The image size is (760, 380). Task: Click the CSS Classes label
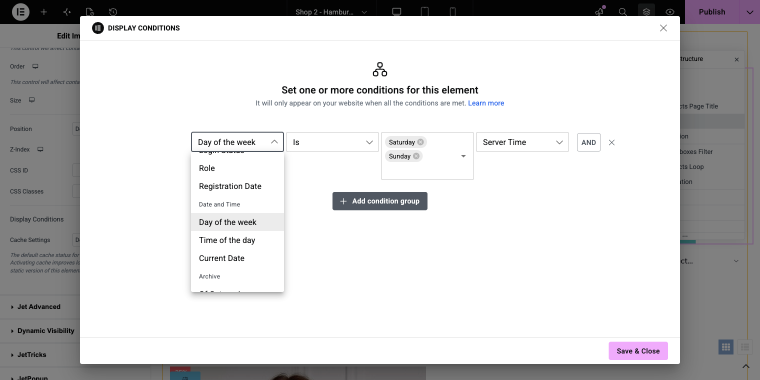[27, 191]
